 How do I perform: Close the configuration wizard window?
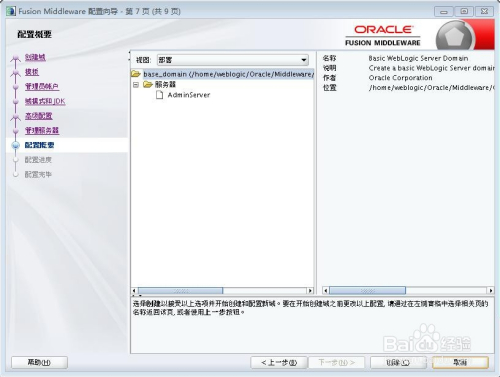484,11
